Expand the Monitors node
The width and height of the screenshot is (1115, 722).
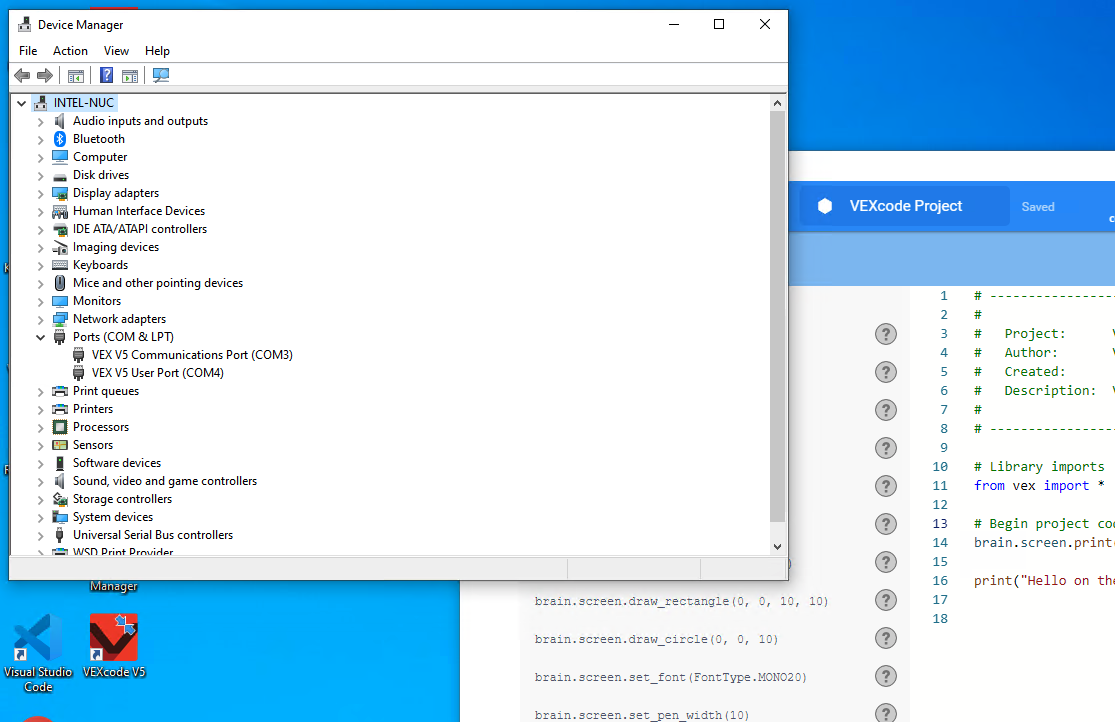click(x=41, y=302)
